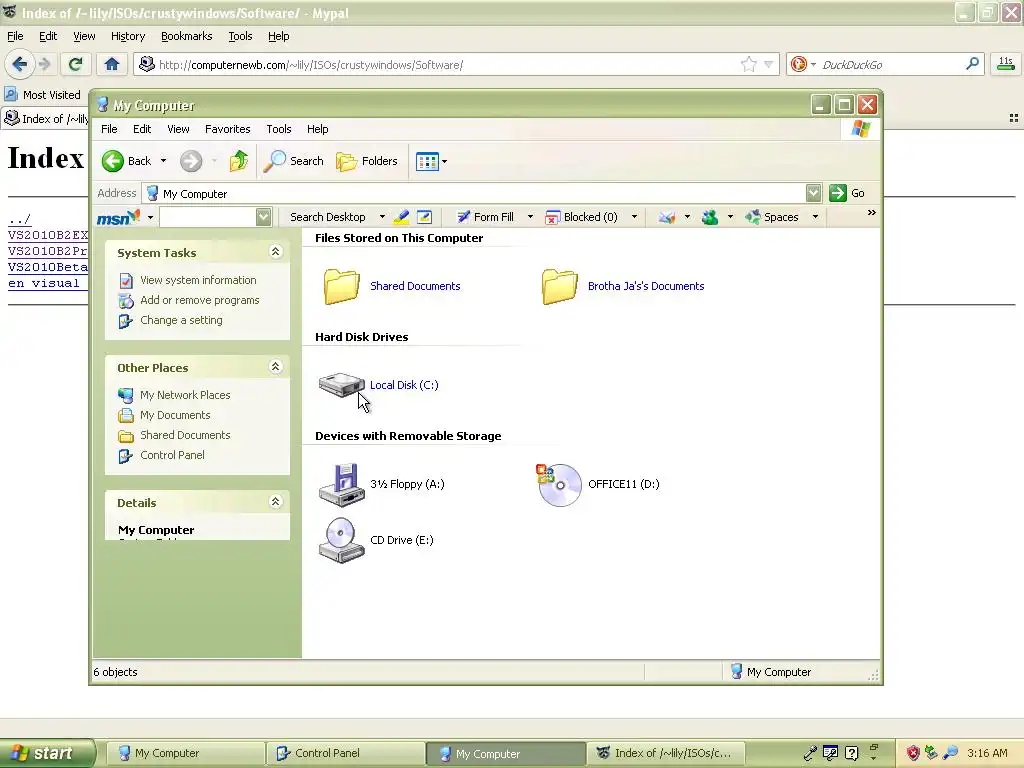Open Control Panel from Other Places

pyautogui.click(x=172, y=455)
